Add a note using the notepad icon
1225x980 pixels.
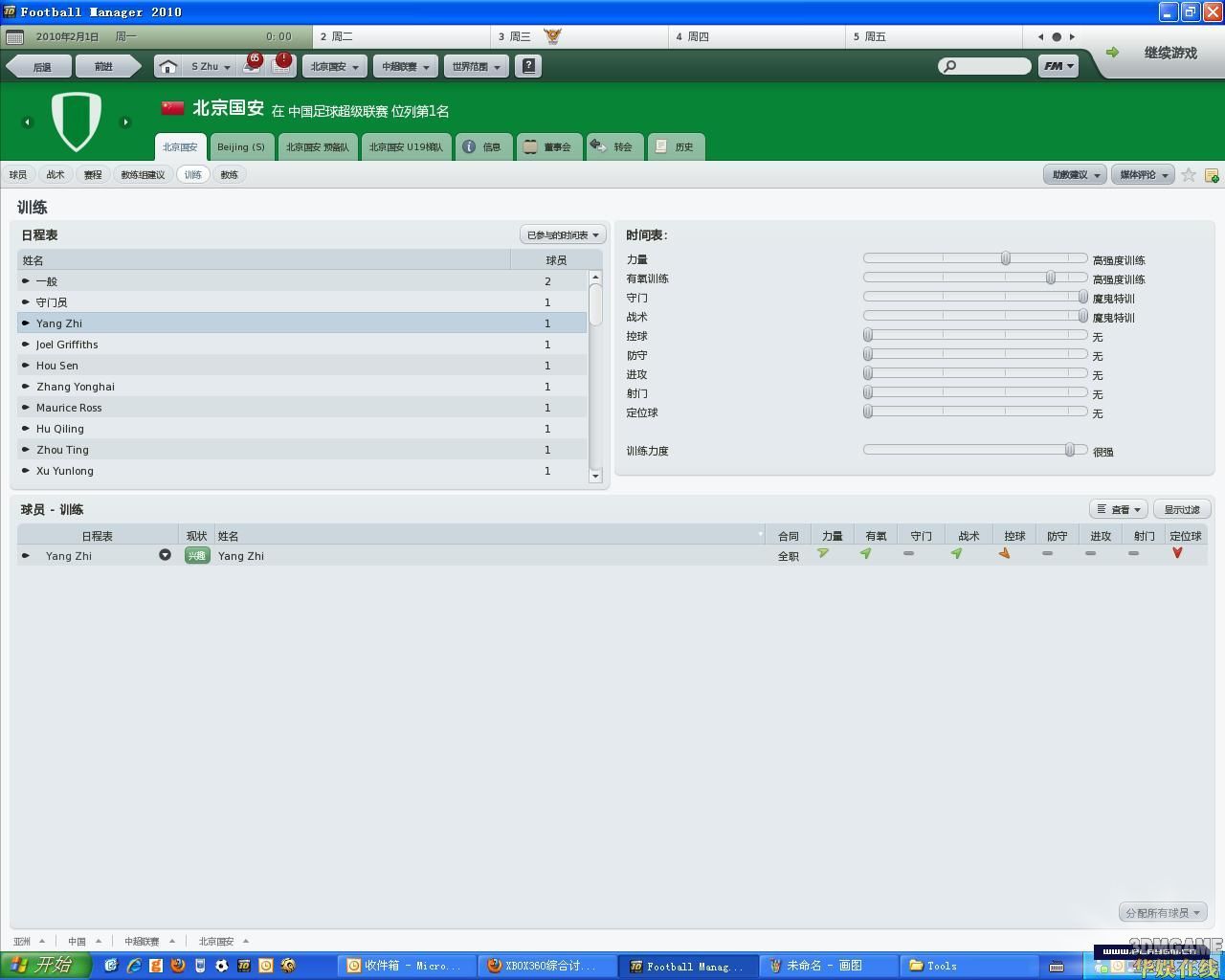[x=1212, y=175]
